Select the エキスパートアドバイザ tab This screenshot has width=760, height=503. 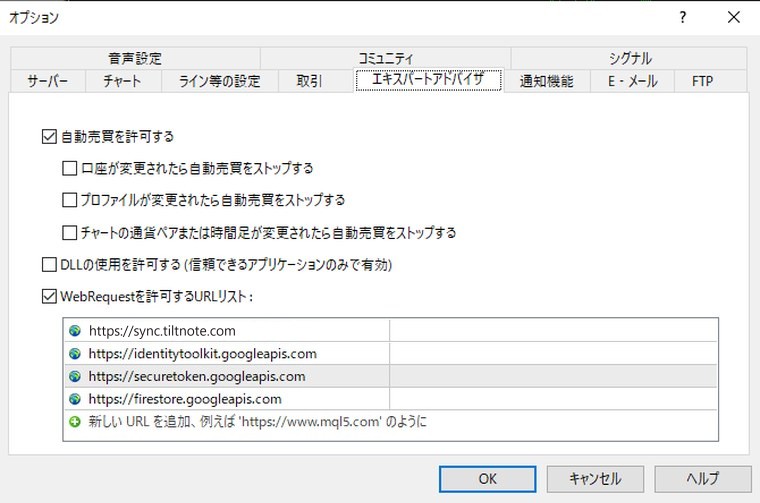pos(428,79)
